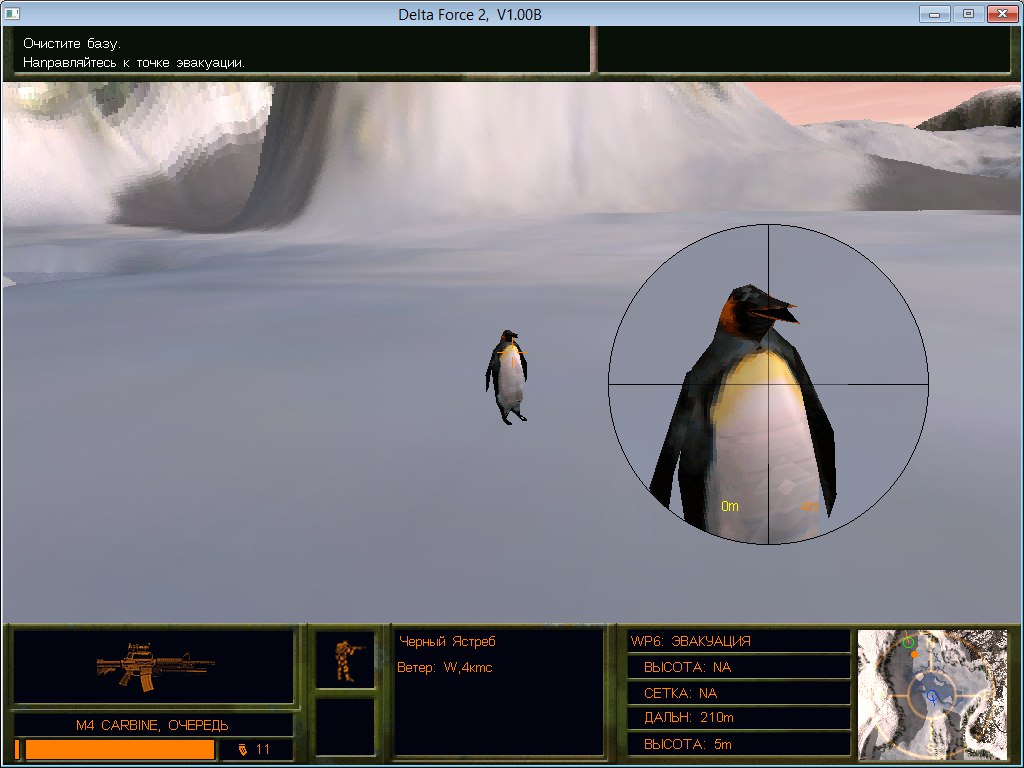The height and width of the screenshot is (768, 1024).
Task: Click objective "Очистите базу."
Action: tap(72, 44)
